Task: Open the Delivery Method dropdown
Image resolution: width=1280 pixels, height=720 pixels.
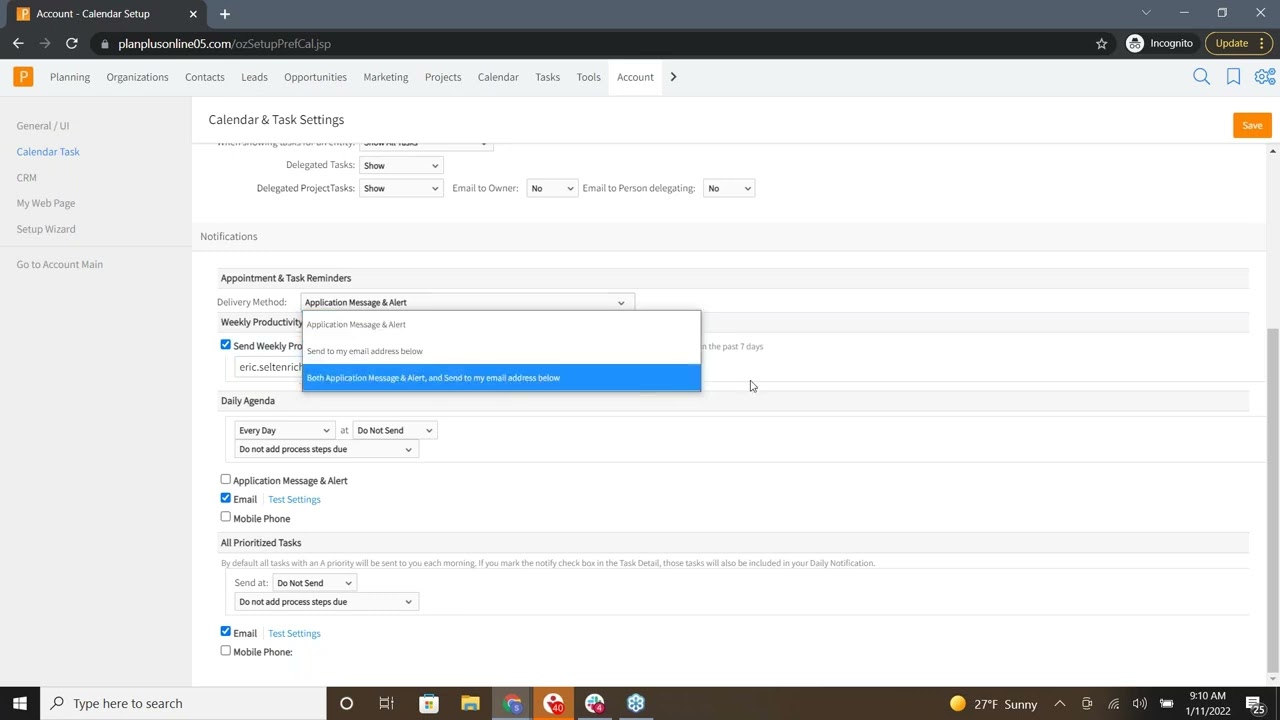Action: click(467, 302)
